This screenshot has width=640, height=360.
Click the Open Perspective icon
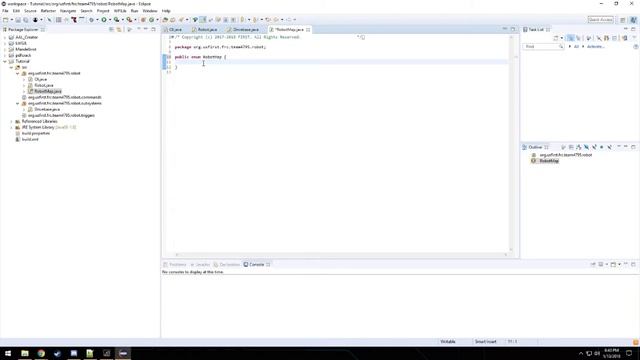(x=622, y=20)
